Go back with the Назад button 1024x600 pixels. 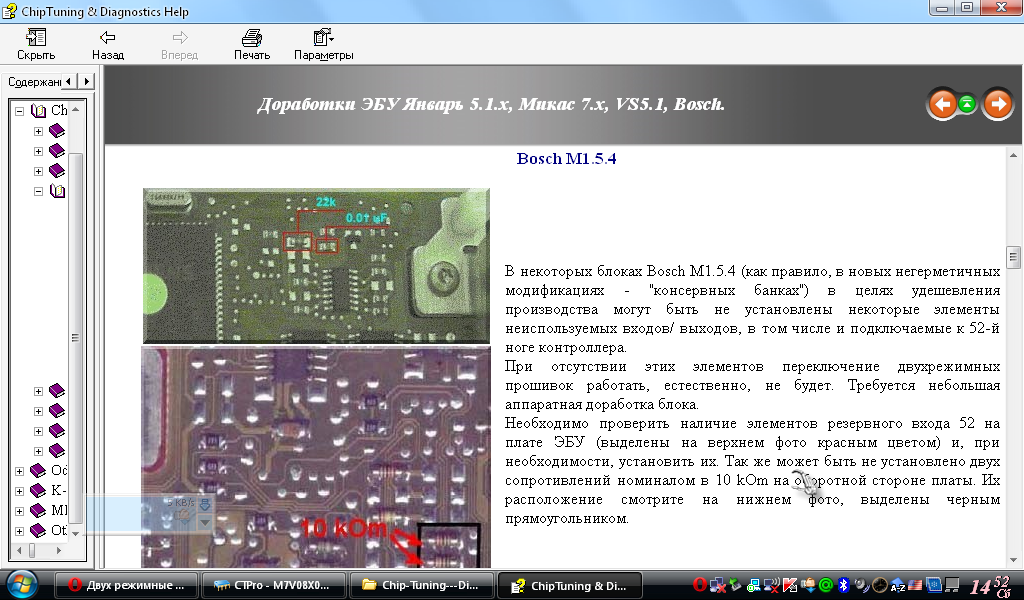click(108, 44)
